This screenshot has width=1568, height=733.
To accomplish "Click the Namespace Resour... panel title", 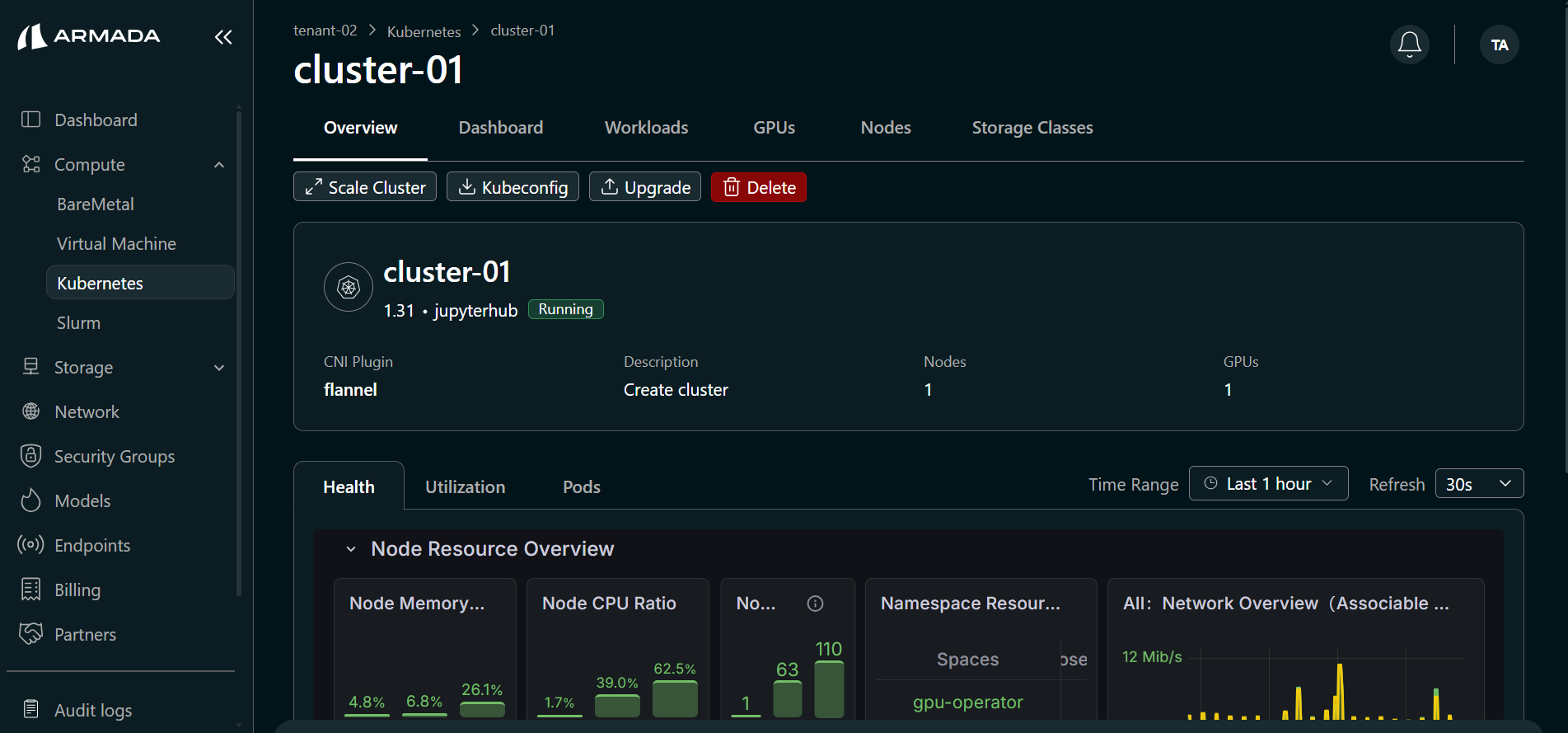I will (970, 604).
